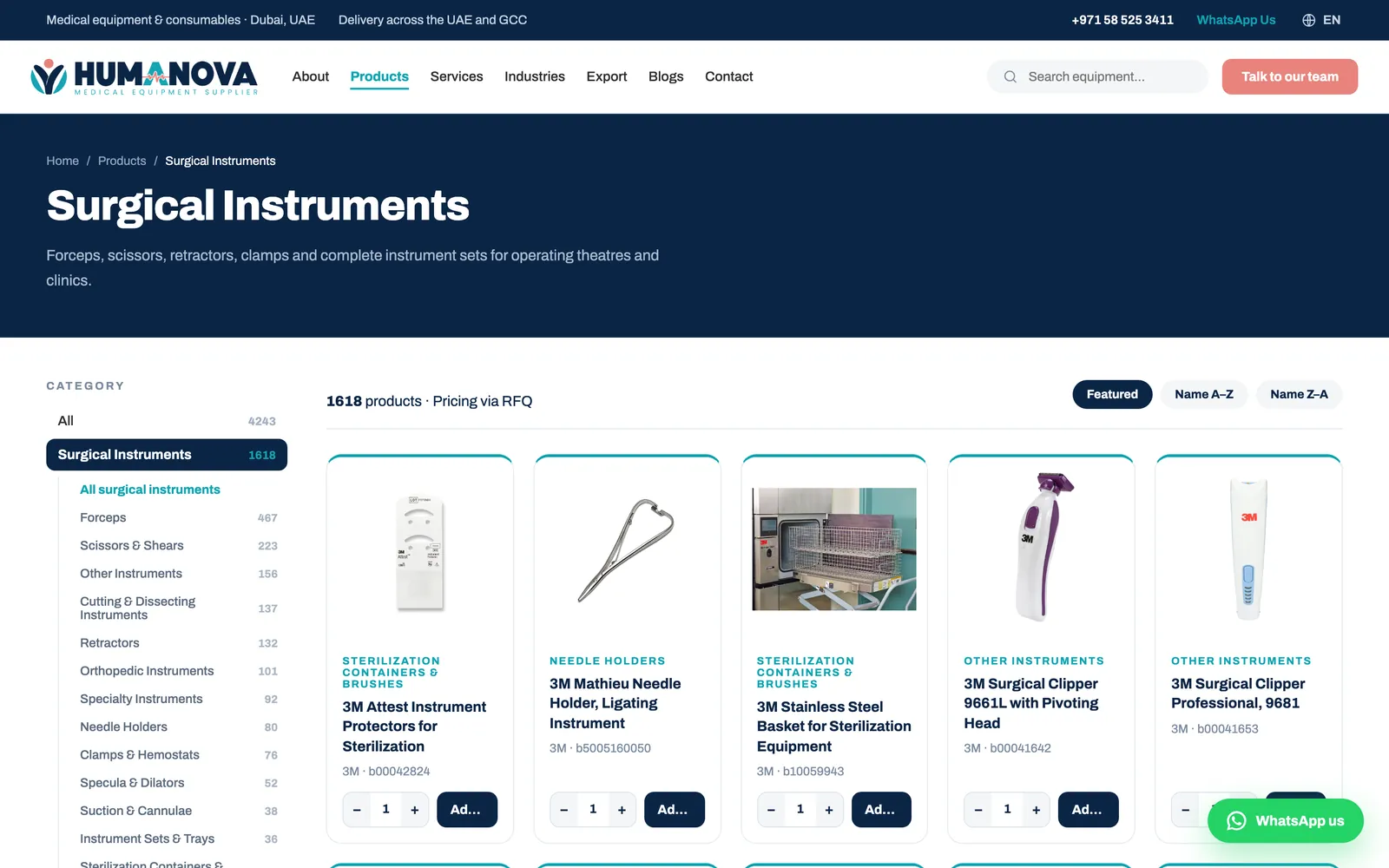Filter by Specialty Instruments subcategory
The width and height of the screenshot is (1389, 868).
click(x=179, y=699)
